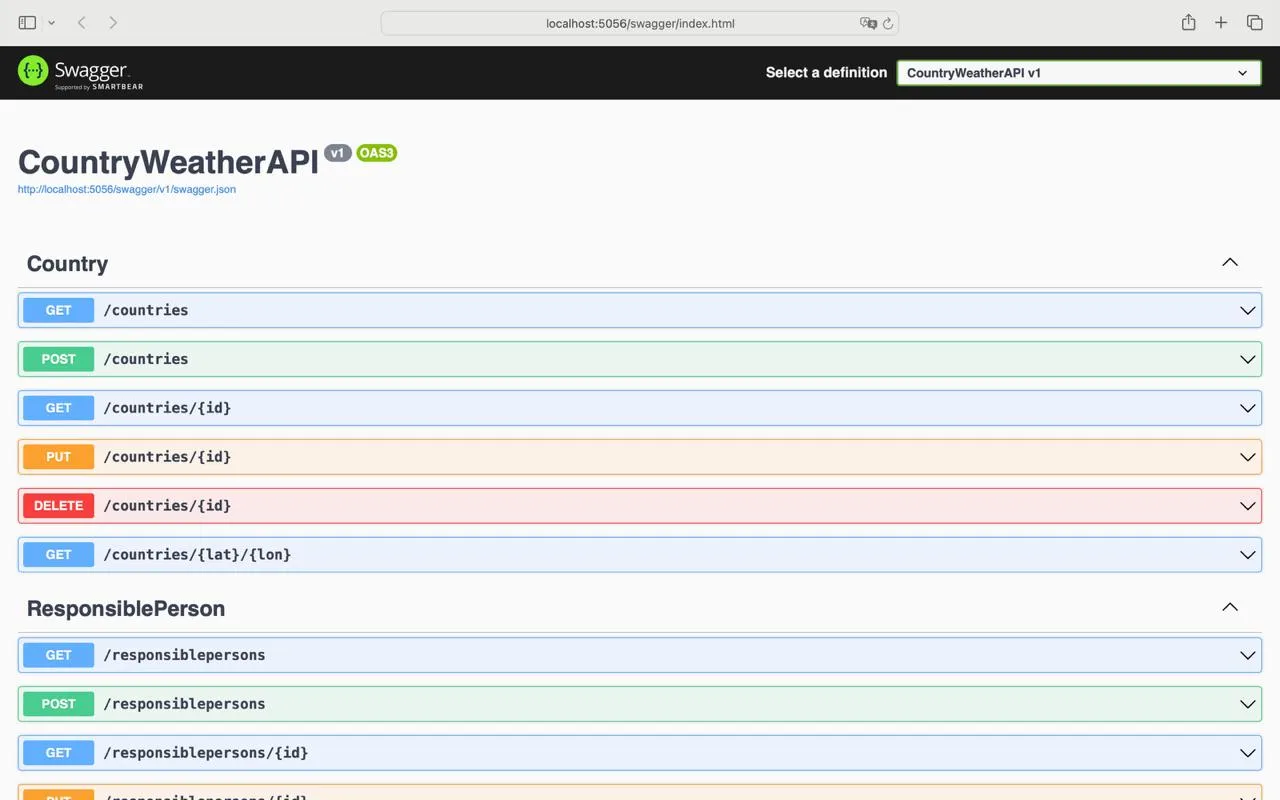Click the Swagger logo
The height and width of the screenshot is (800, 1280).
[x=81, y=72]
